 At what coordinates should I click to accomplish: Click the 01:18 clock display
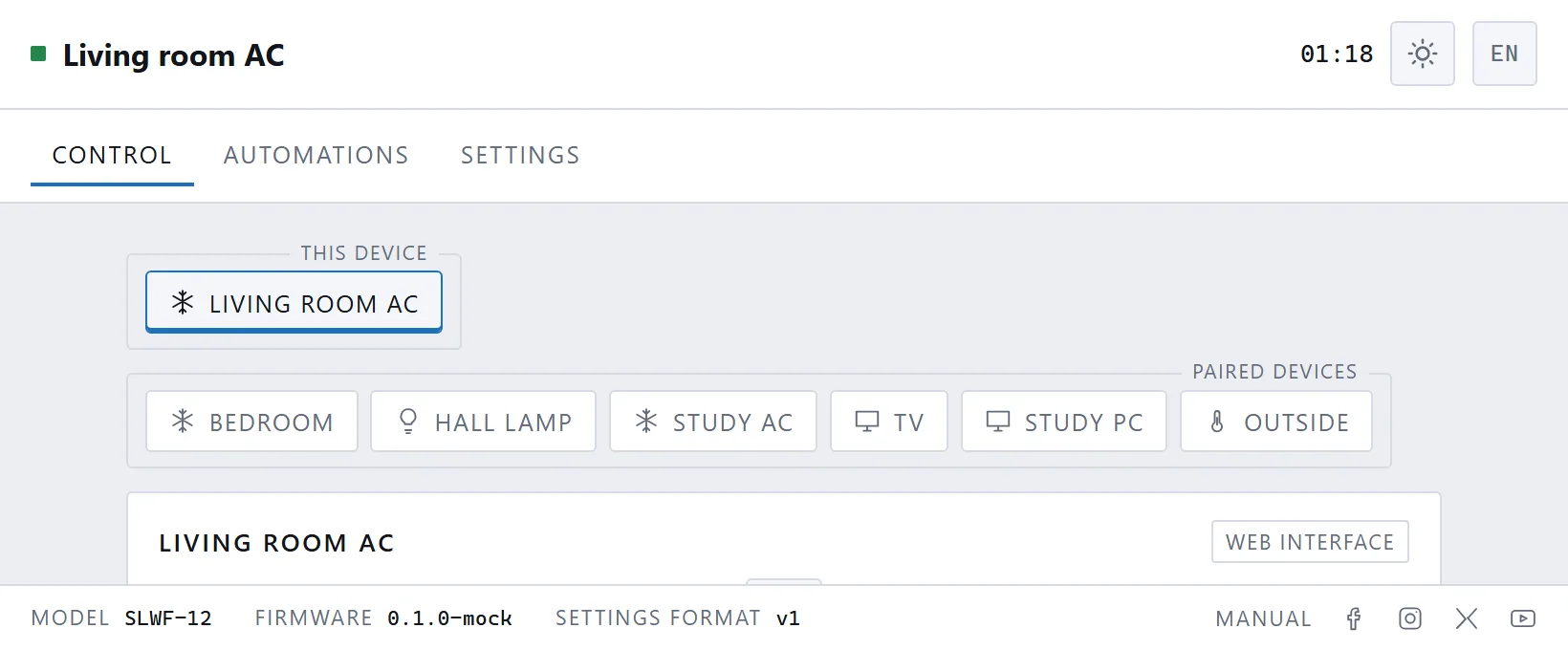click(x=1337, y=54)
